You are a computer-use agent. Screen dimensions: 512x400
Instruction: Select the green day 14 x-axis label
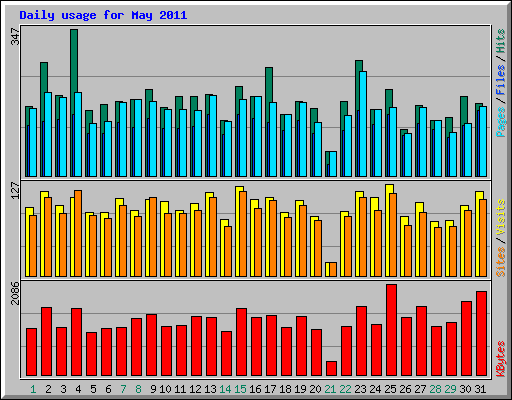coord(225,389)
